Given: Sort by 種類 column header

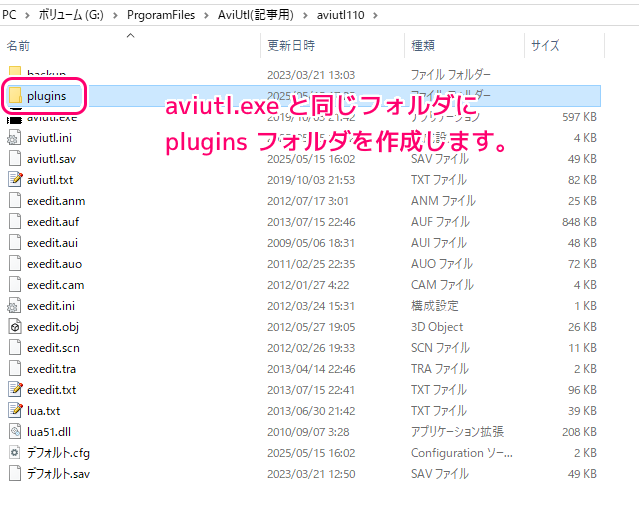Looking at the screenshot, I should point(423,45).
